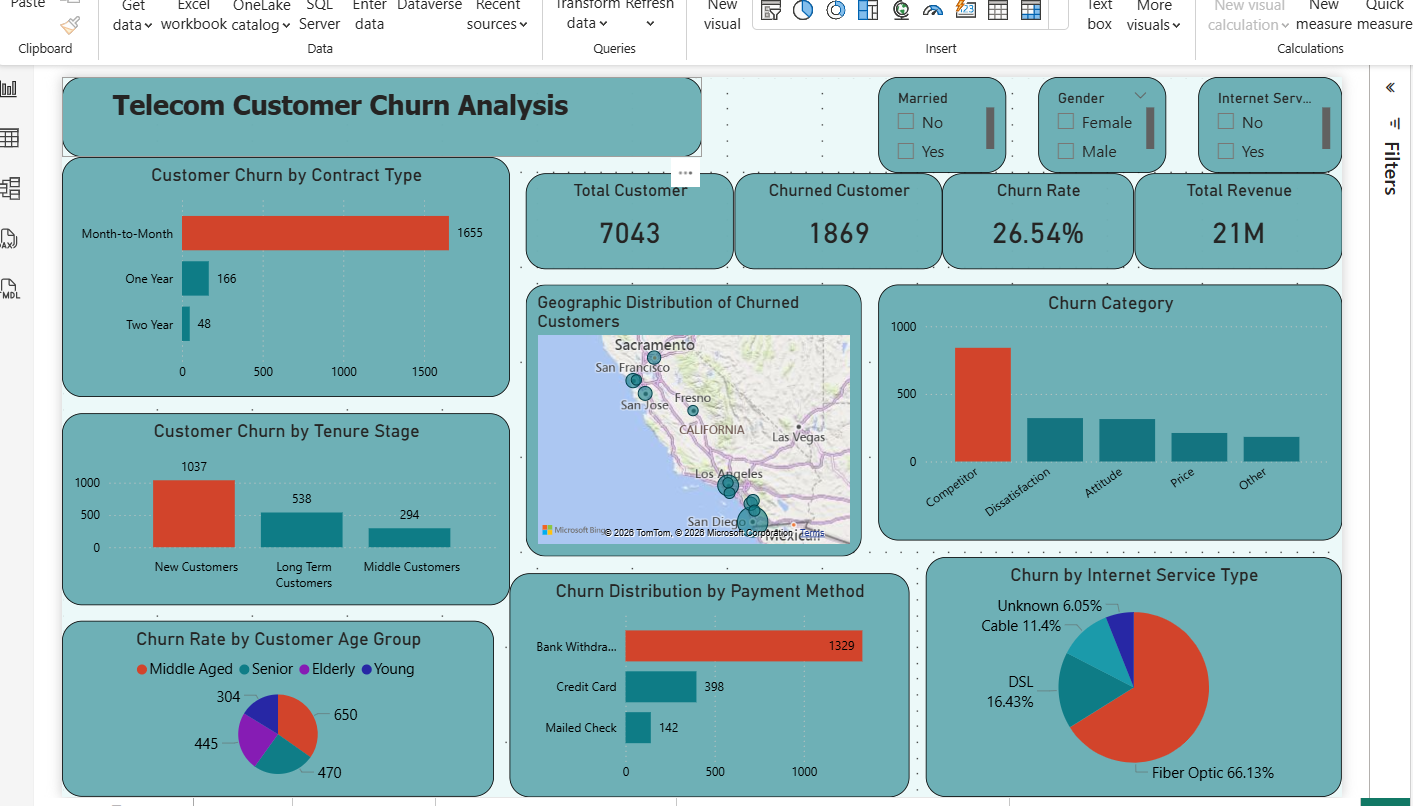The height and width of the screenshot is (806, 1413).
Task: Click the Quick measure button
Action: point(1385,14)
